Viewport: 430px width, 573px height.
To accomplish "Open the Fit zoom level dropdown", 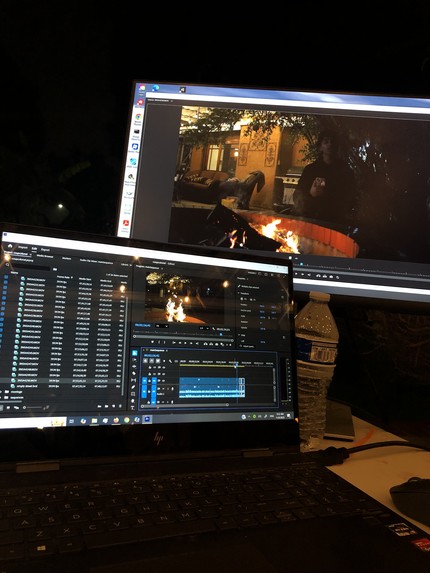I will [x=162, y=326].
